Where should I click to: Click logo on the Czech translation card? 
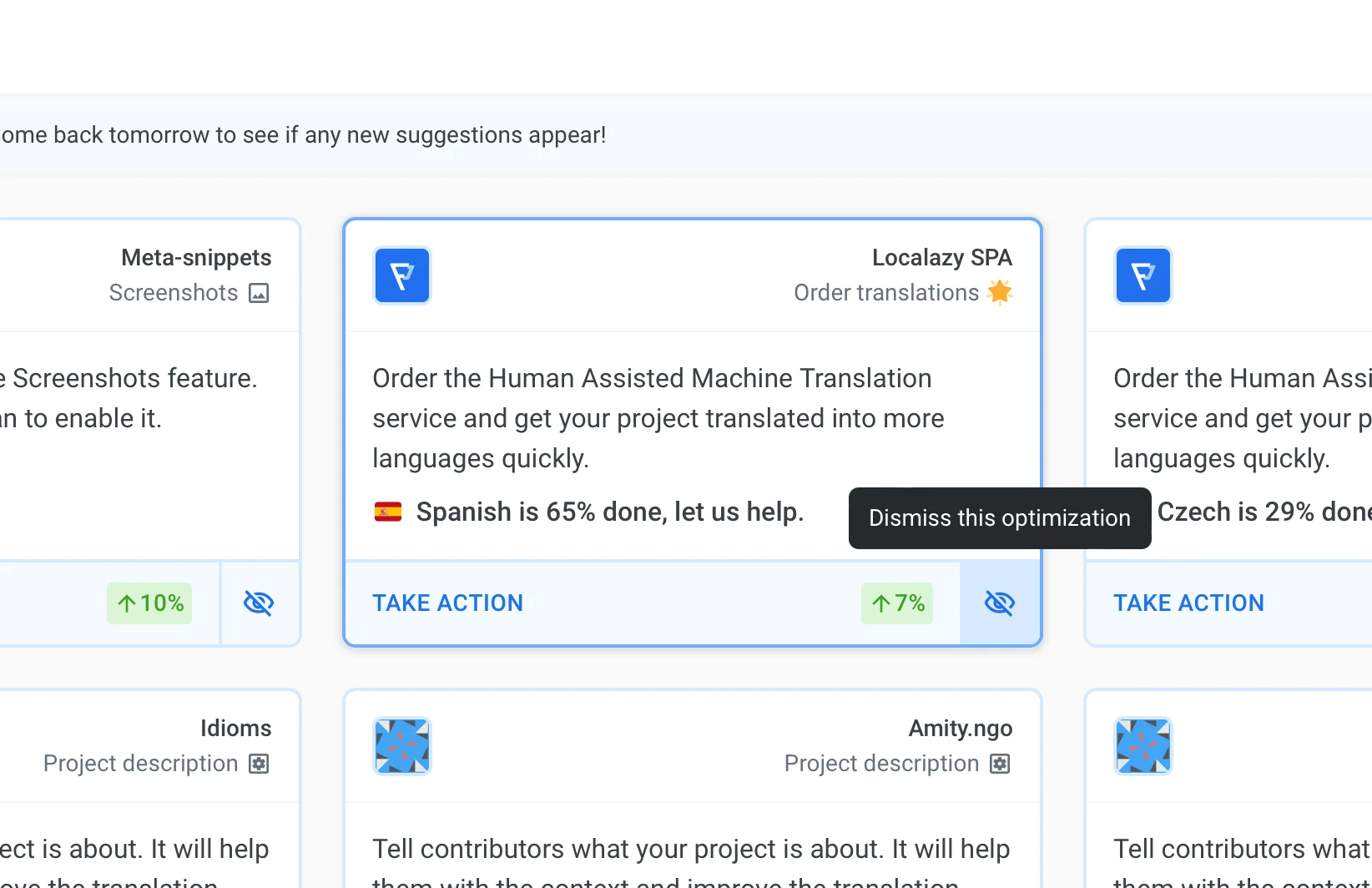[x=1142, y=275]
